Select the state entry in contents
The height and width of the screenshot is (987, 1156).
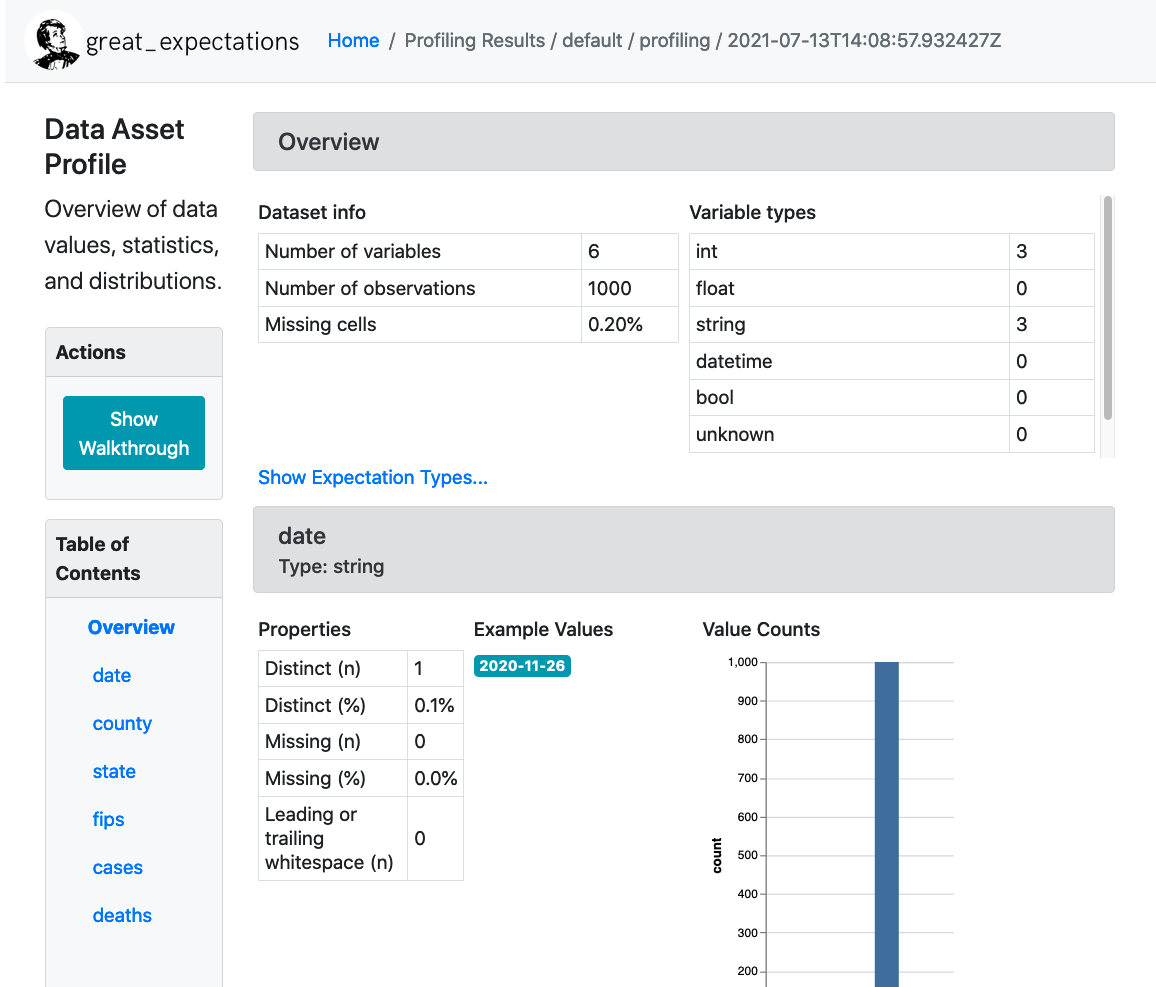point(114,771)
